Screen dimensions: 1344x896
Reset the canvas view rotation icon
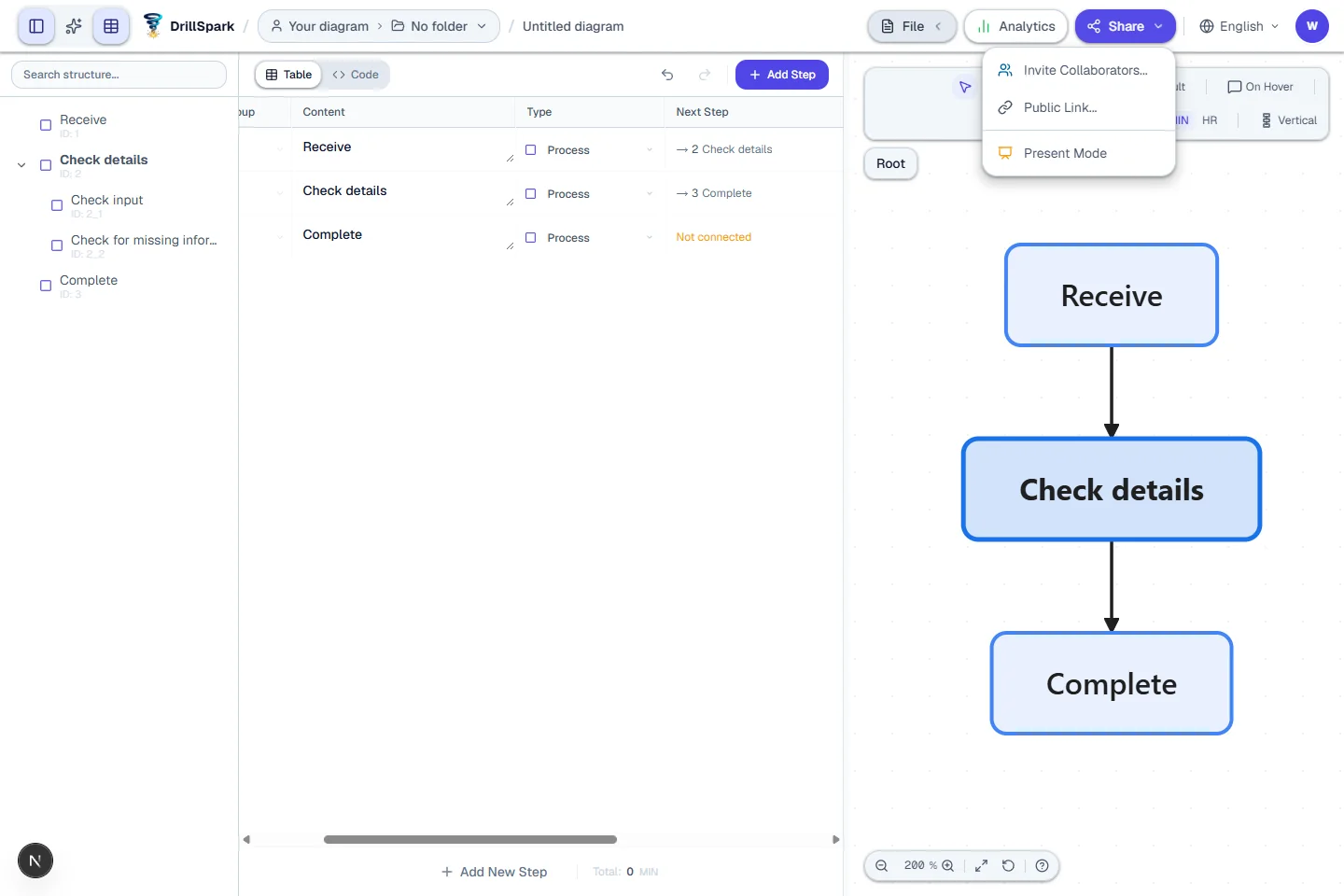(x=1008, y=866)
